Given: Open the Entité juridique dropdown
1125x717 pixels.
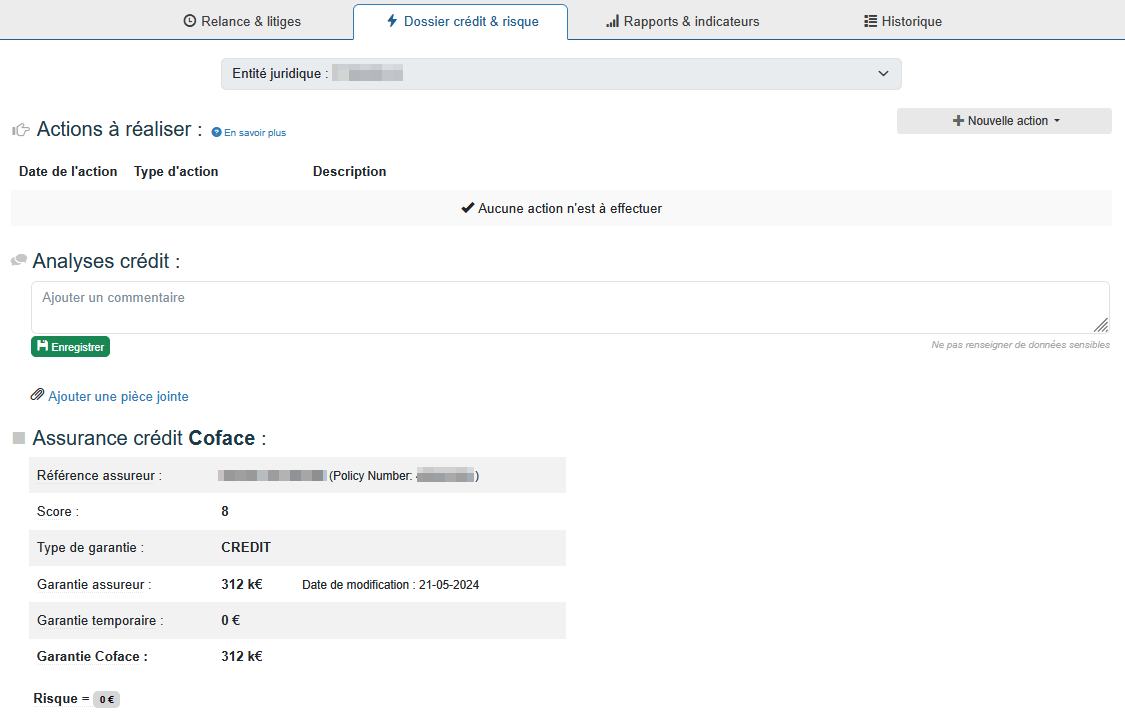Looking at the screenshot, I should click(x=560, y=74).
